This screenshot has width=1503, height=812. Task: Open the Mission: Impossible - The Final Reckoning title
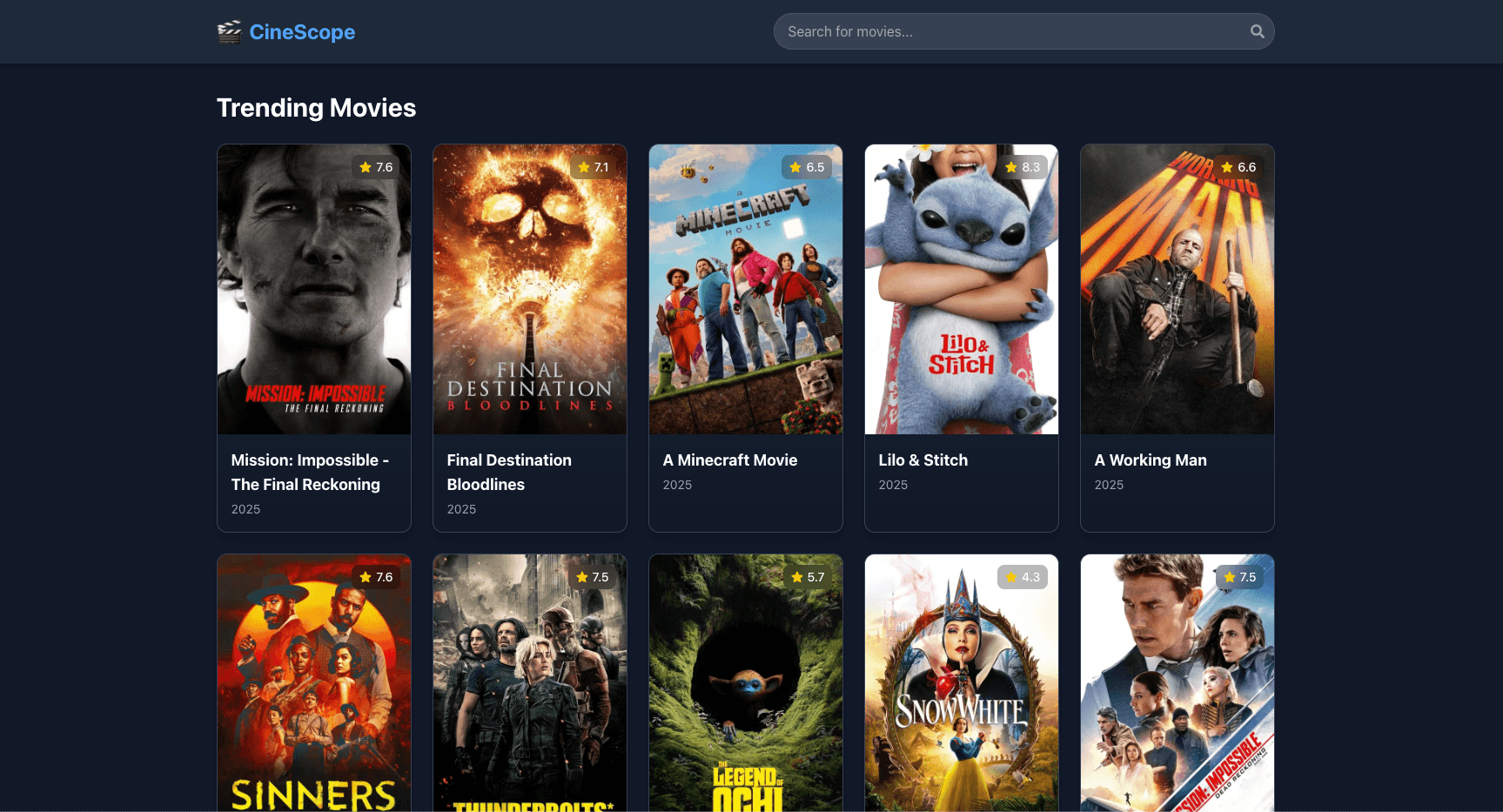tap(309, 472)
